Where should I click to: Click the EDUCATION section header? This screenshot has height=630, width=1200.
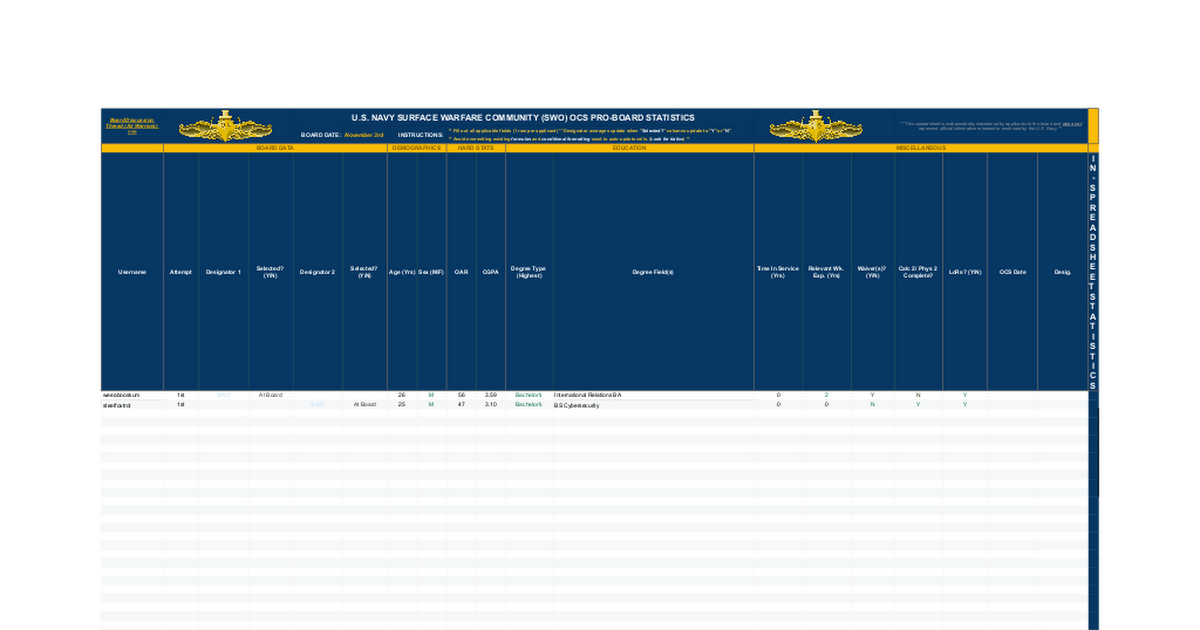pos(629,148)
